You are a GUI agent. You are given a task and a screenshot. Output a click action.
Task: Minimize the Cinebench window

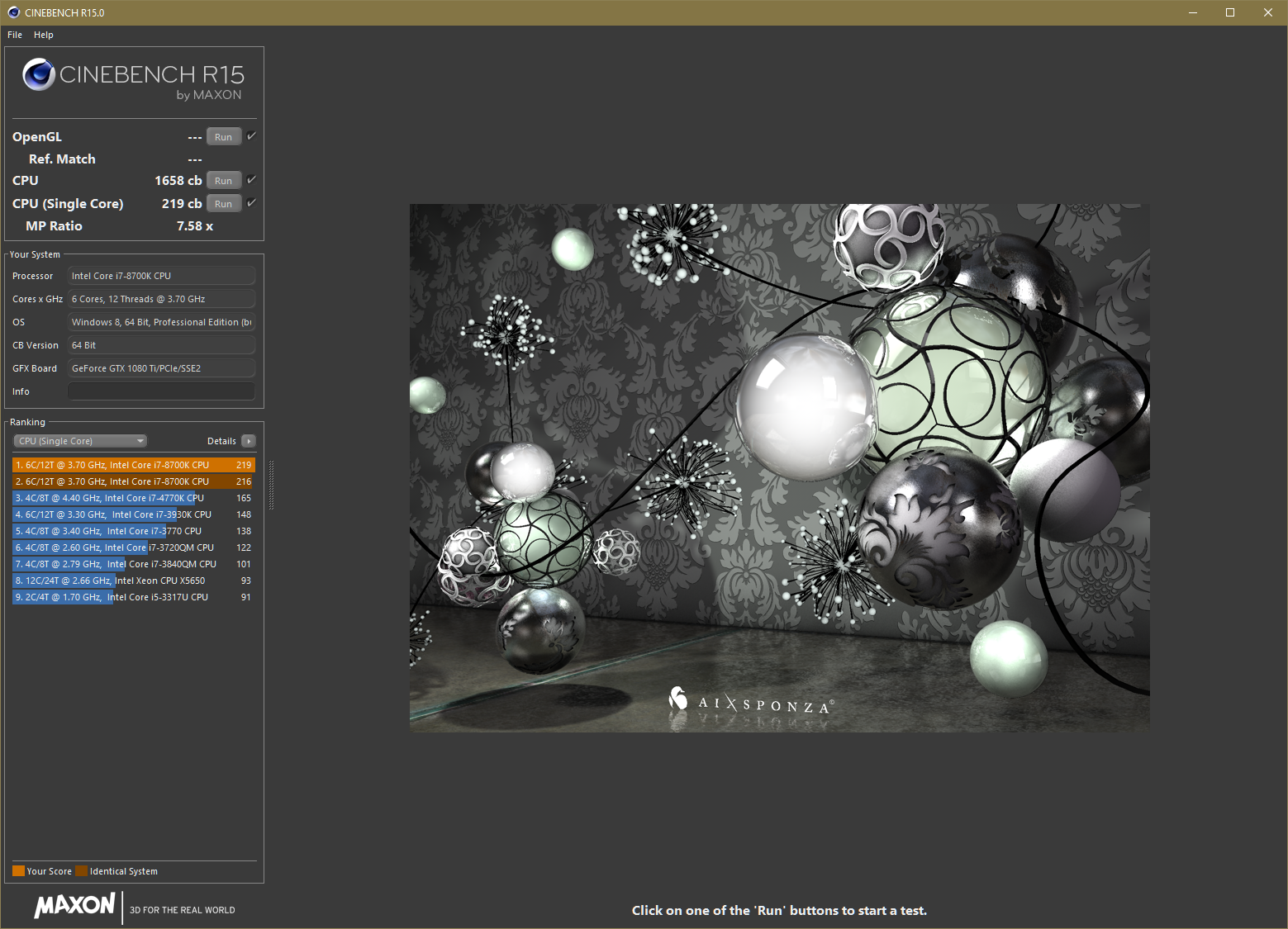(x=1193, y=12)
